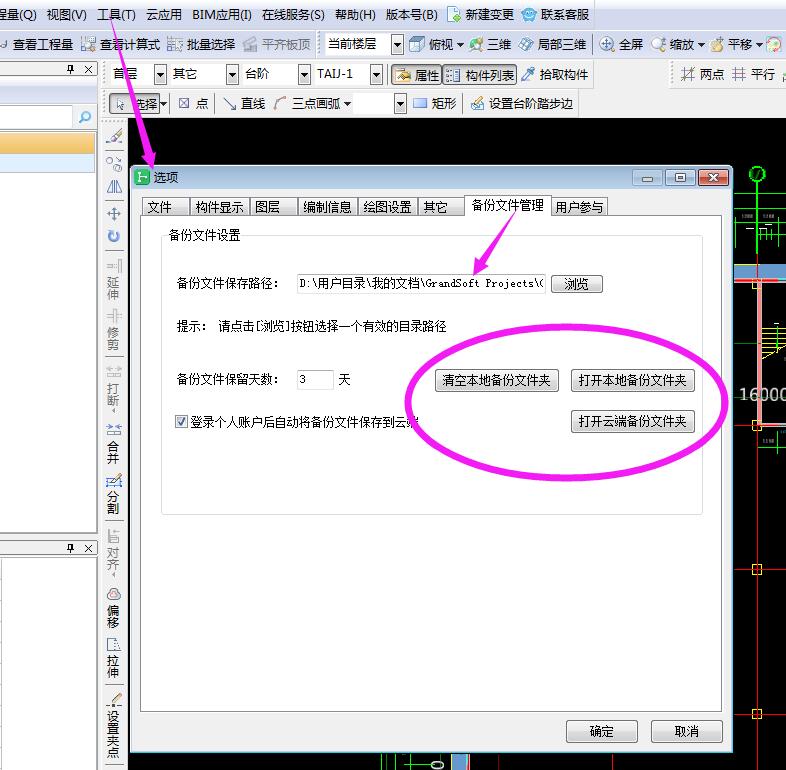The image size is (786, 770).
Task: Select the 矩形 drawing tool
Action: (434, 104)
